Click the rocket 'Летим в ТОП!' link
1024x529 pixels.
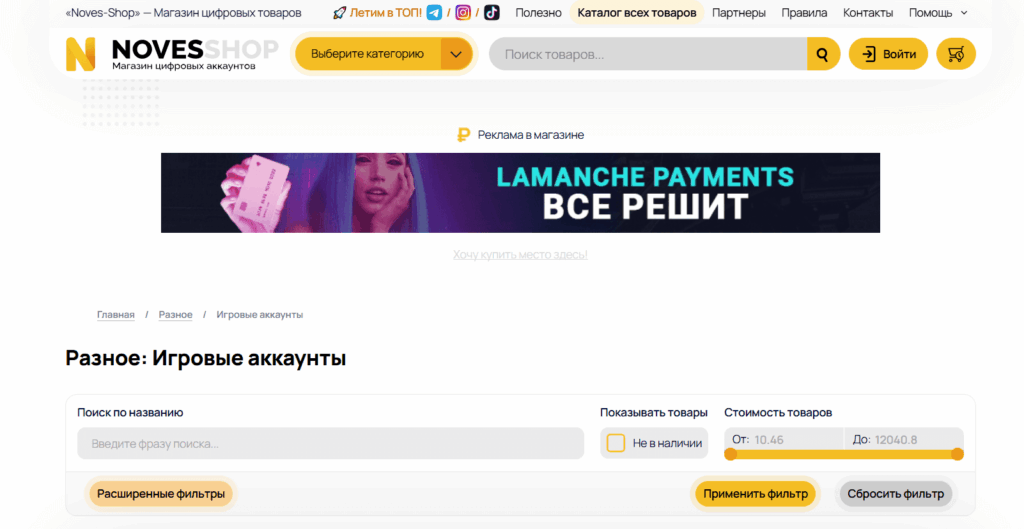(377, 12)
